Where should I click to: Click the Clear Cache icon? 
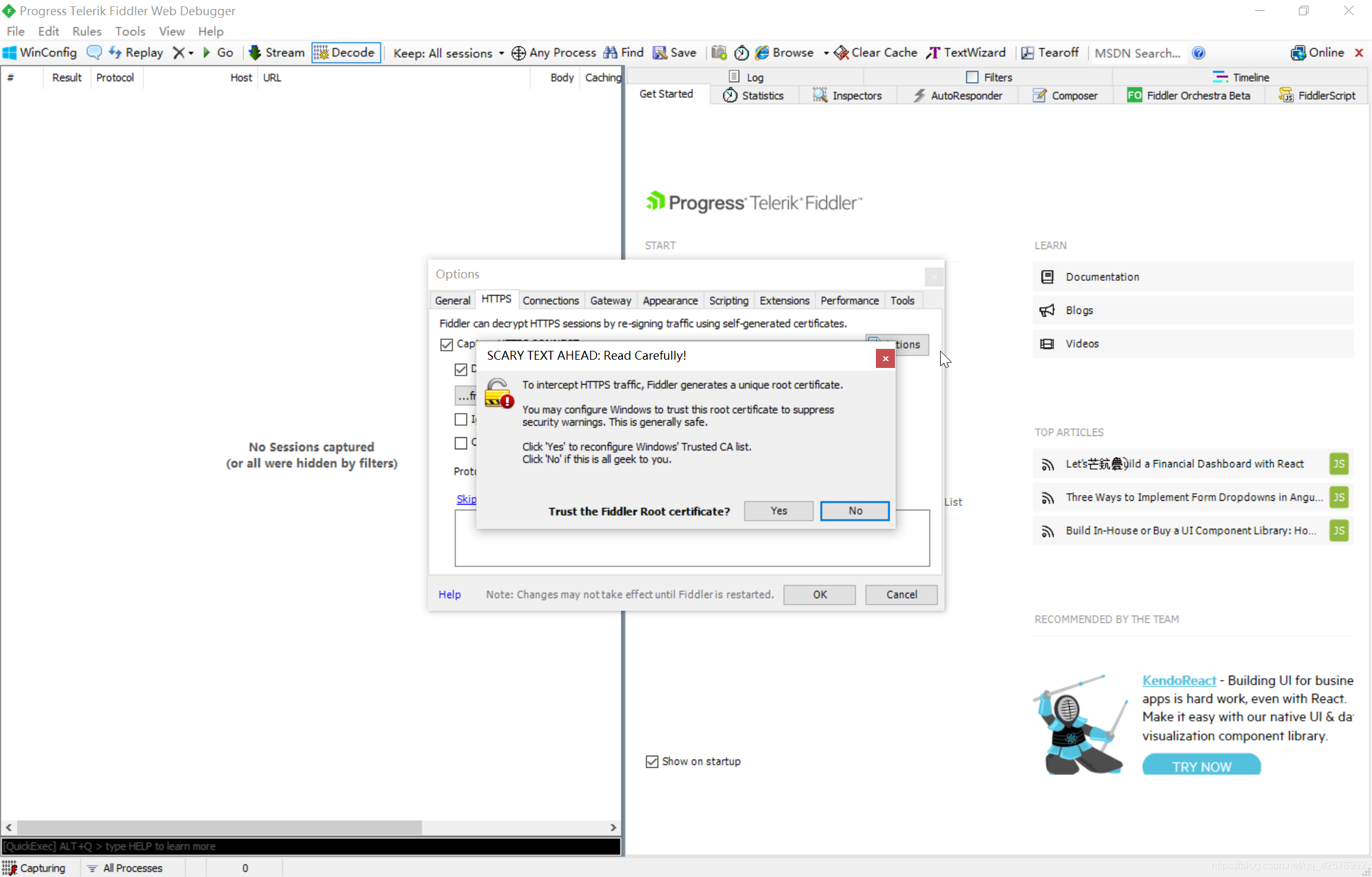[841, 53]
